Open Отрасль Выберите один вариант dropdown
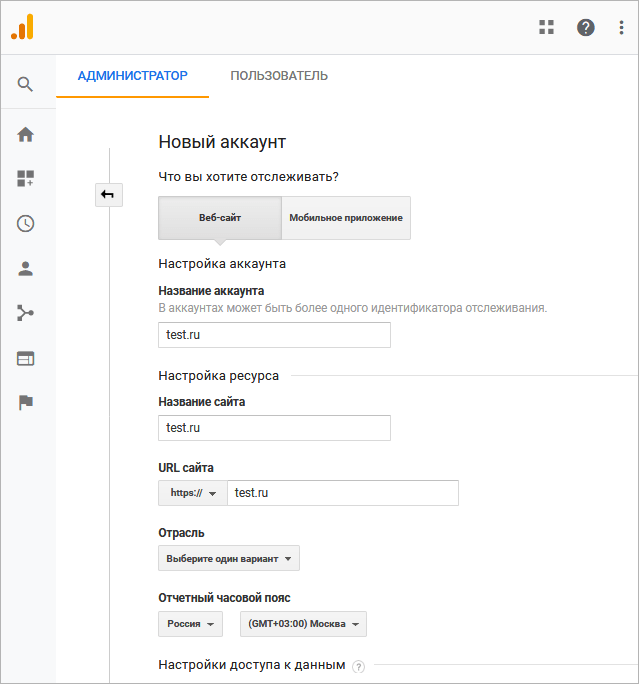This screenshot has height=684, width=639. tap(229, 558)
